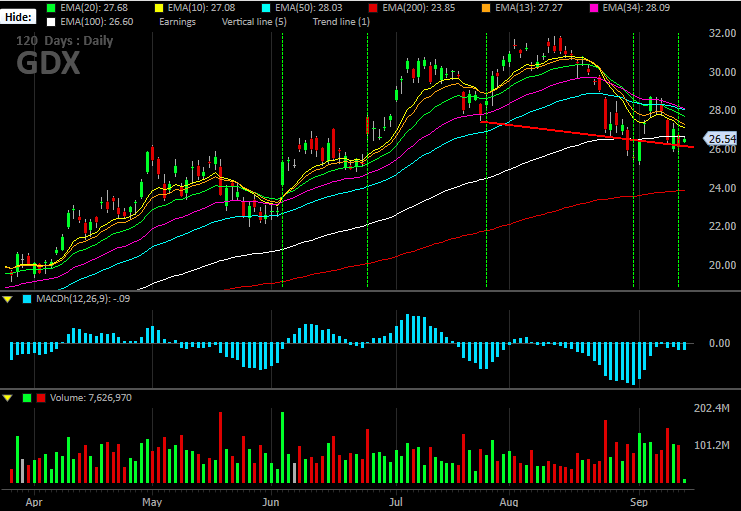Click the Volume: 7,626,970 label

coord(91,398)
